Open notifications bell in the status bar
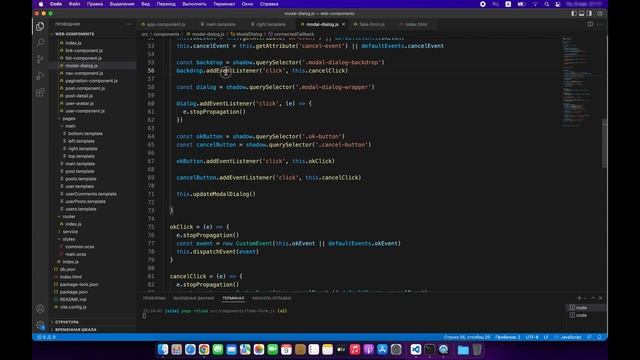This screenshot has height=360, width=640. click(x=599, y=337)
